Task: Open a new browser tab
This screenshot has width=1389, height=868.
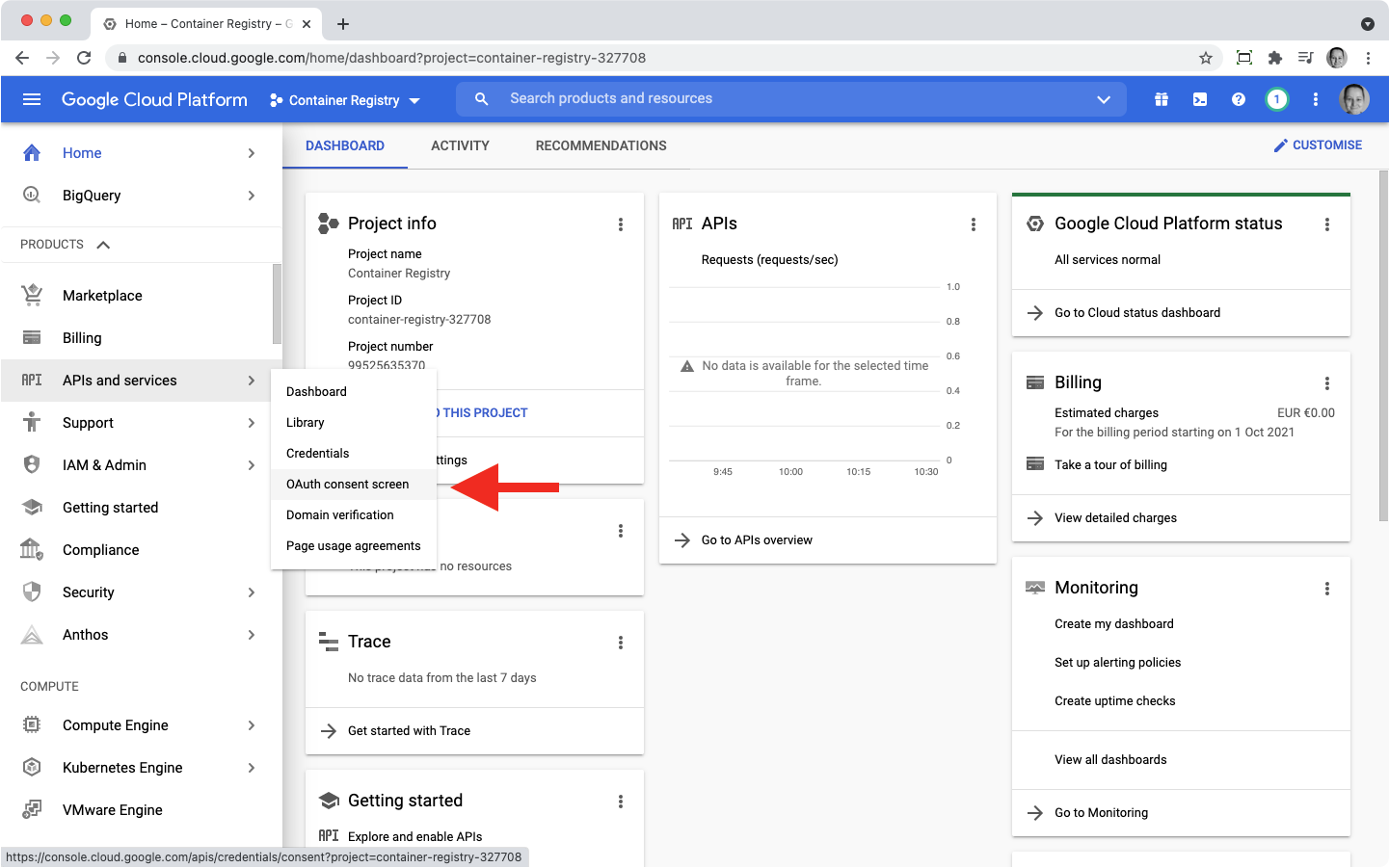Action: pyautogui.click(x=343, y=24)
